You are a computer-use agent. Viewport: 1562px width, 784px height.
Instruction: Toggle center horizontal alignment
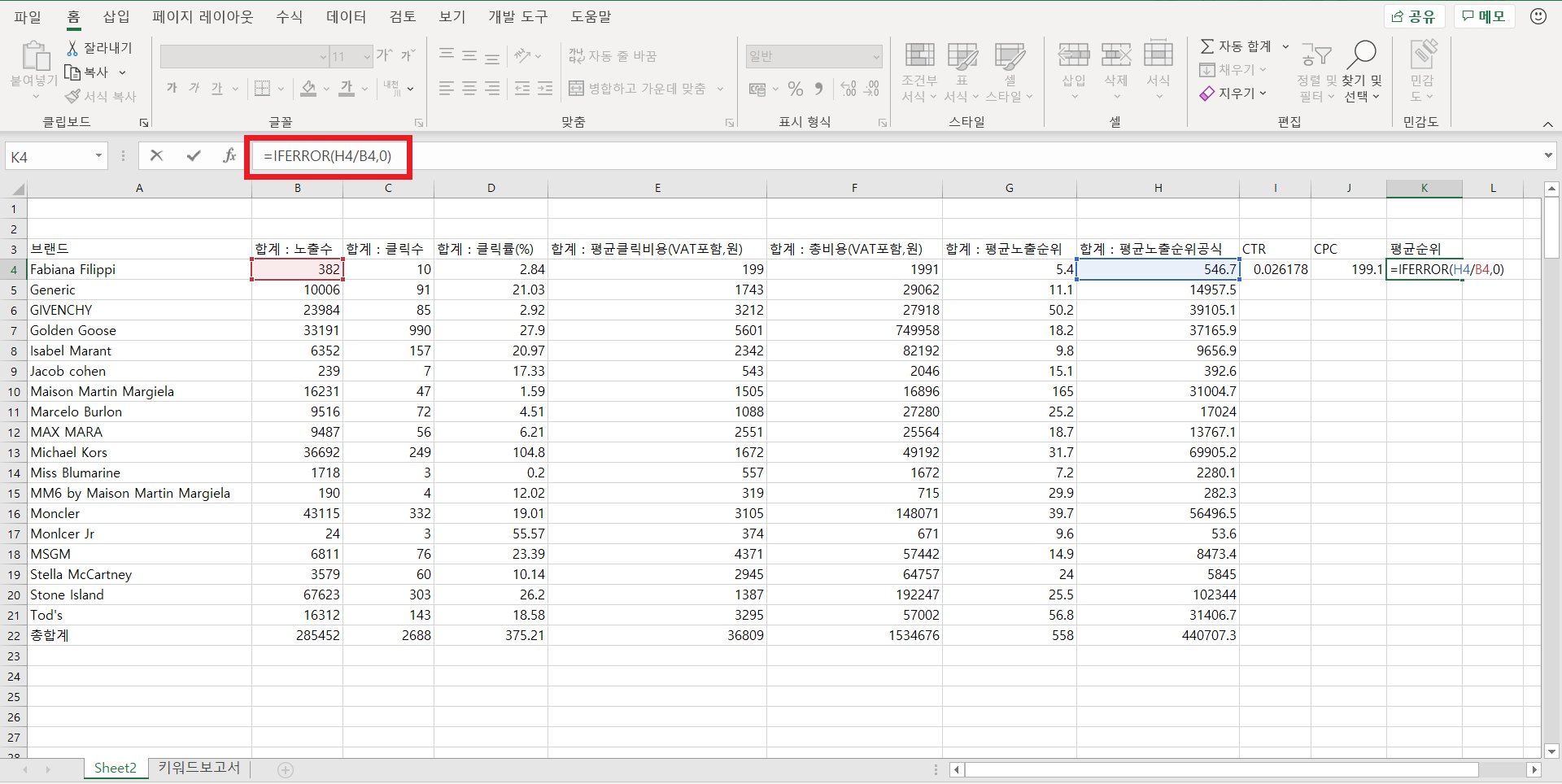tap(469, 88)
